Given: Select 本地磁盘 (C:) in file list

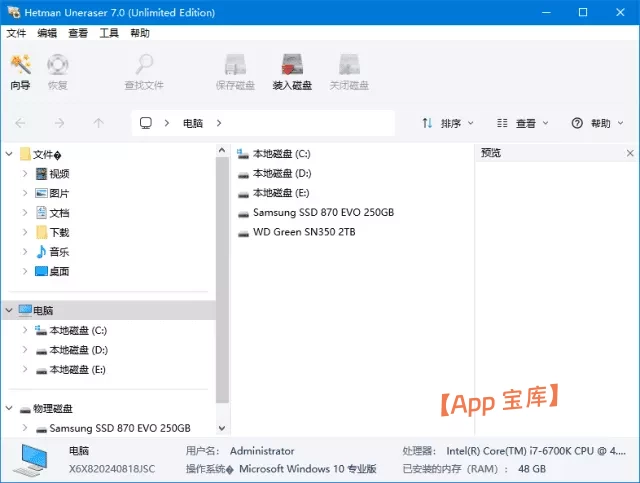Looking at the screenshot, I should (274, 154).
